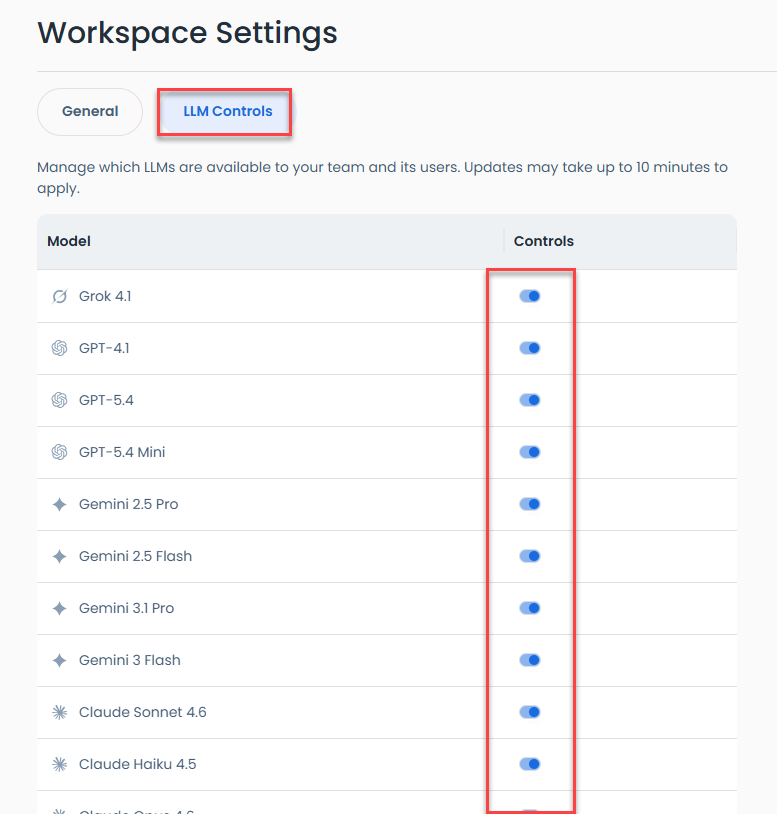Click the Gemini 2.5 Pro sparkle icon

coord(60,504)
